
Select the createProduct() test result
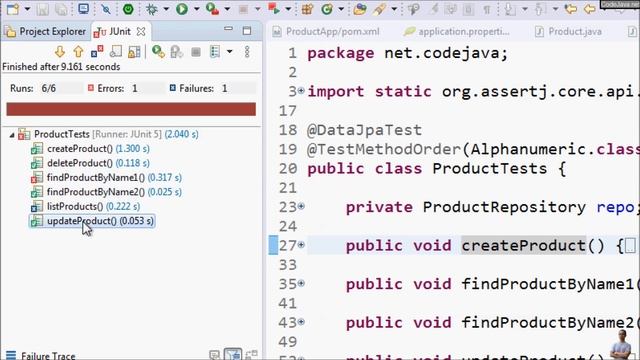(x=91, y=149)
